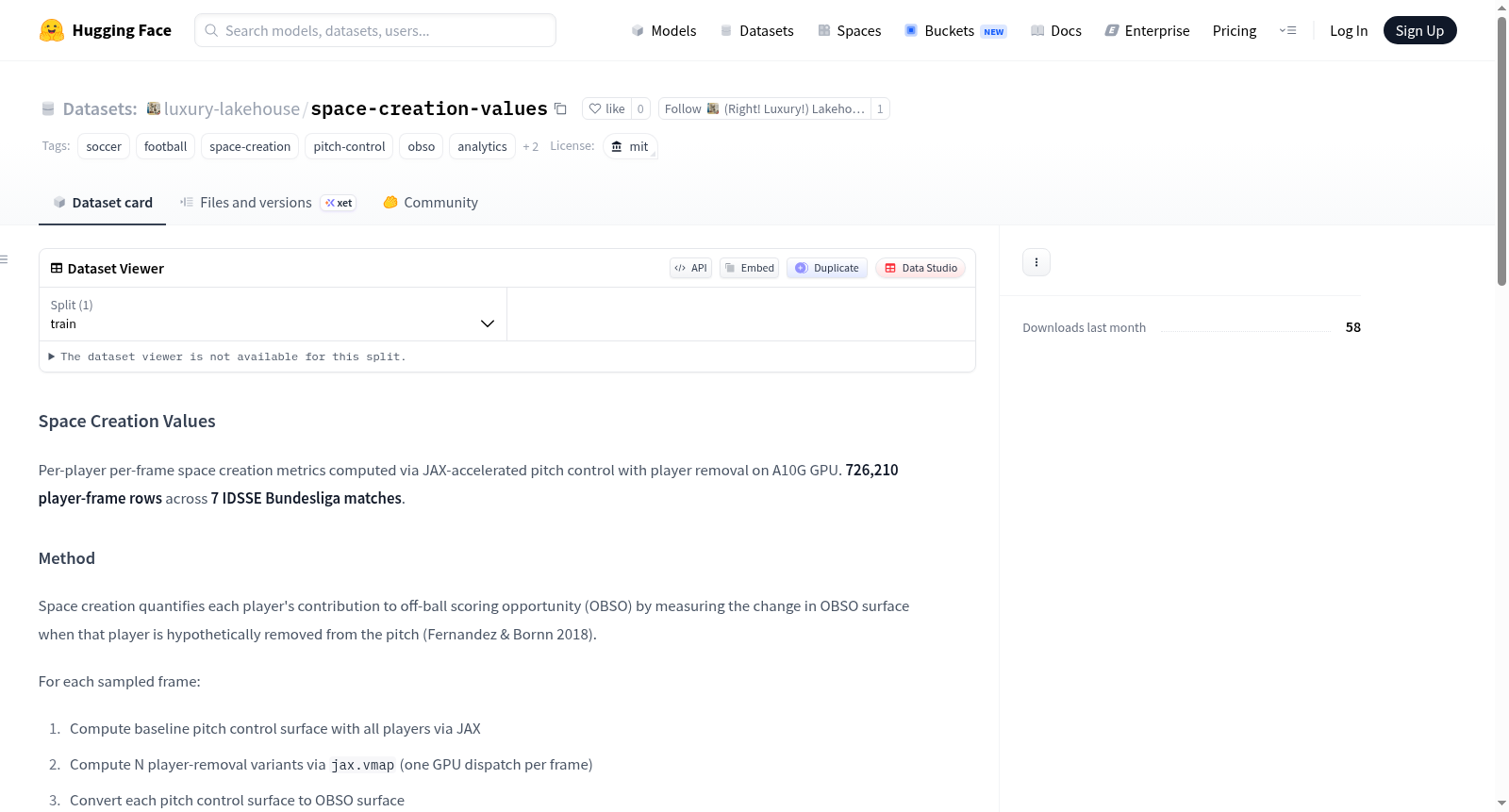Open Buckets NEW in navigation
The height and width of the screenshot is (812, 1509).
pos(955,30)
